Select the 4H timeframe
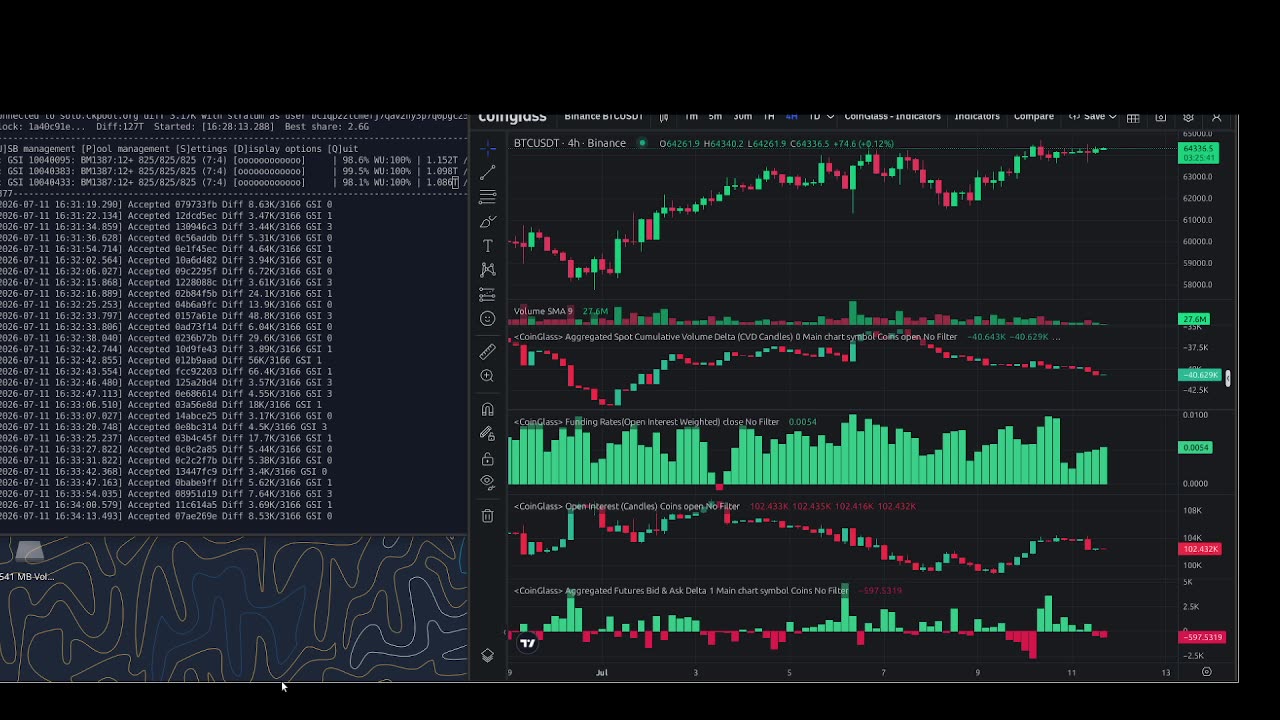The width and height of the screenshot is (1280, 720). [x=791, y=117]
